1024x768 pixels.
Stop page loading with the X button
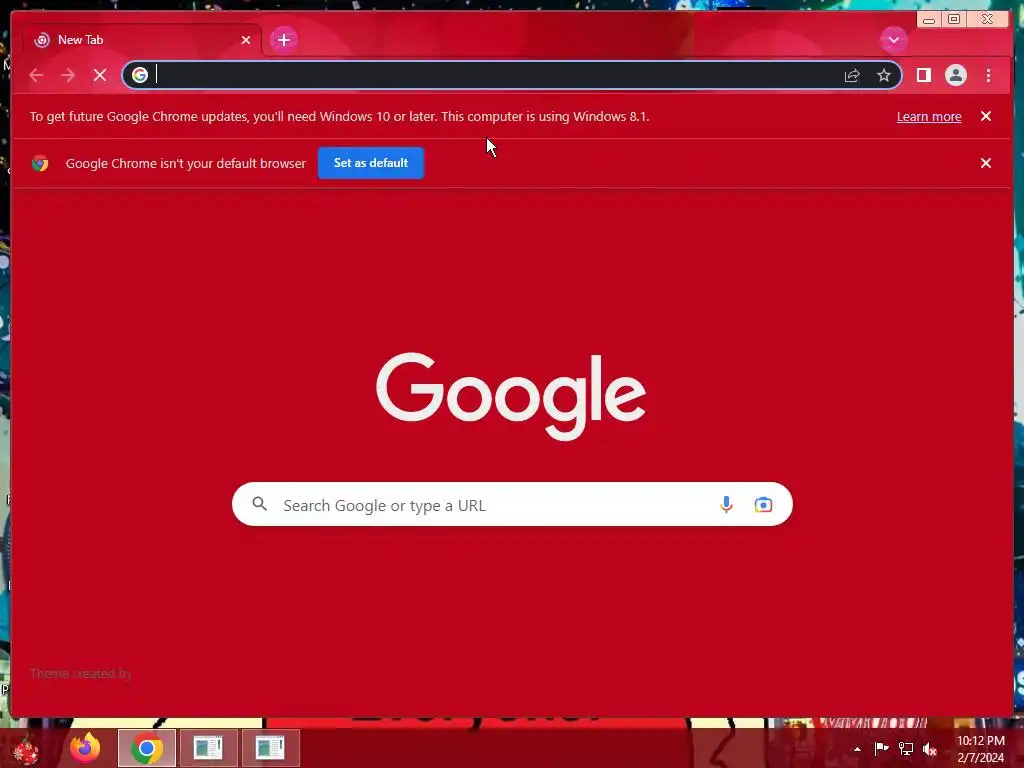pos(100,75)
